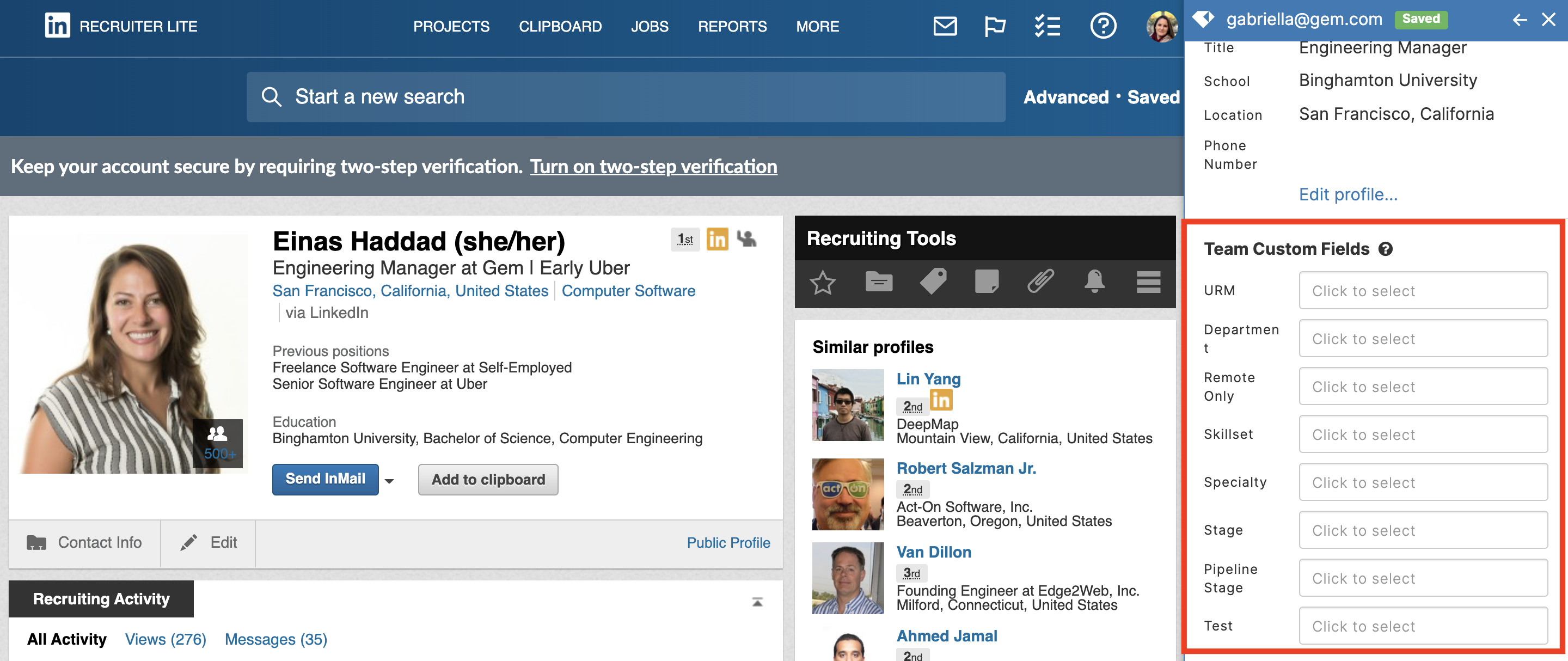Click Start a new search field

pyautogui.click(x=626, y=97)
